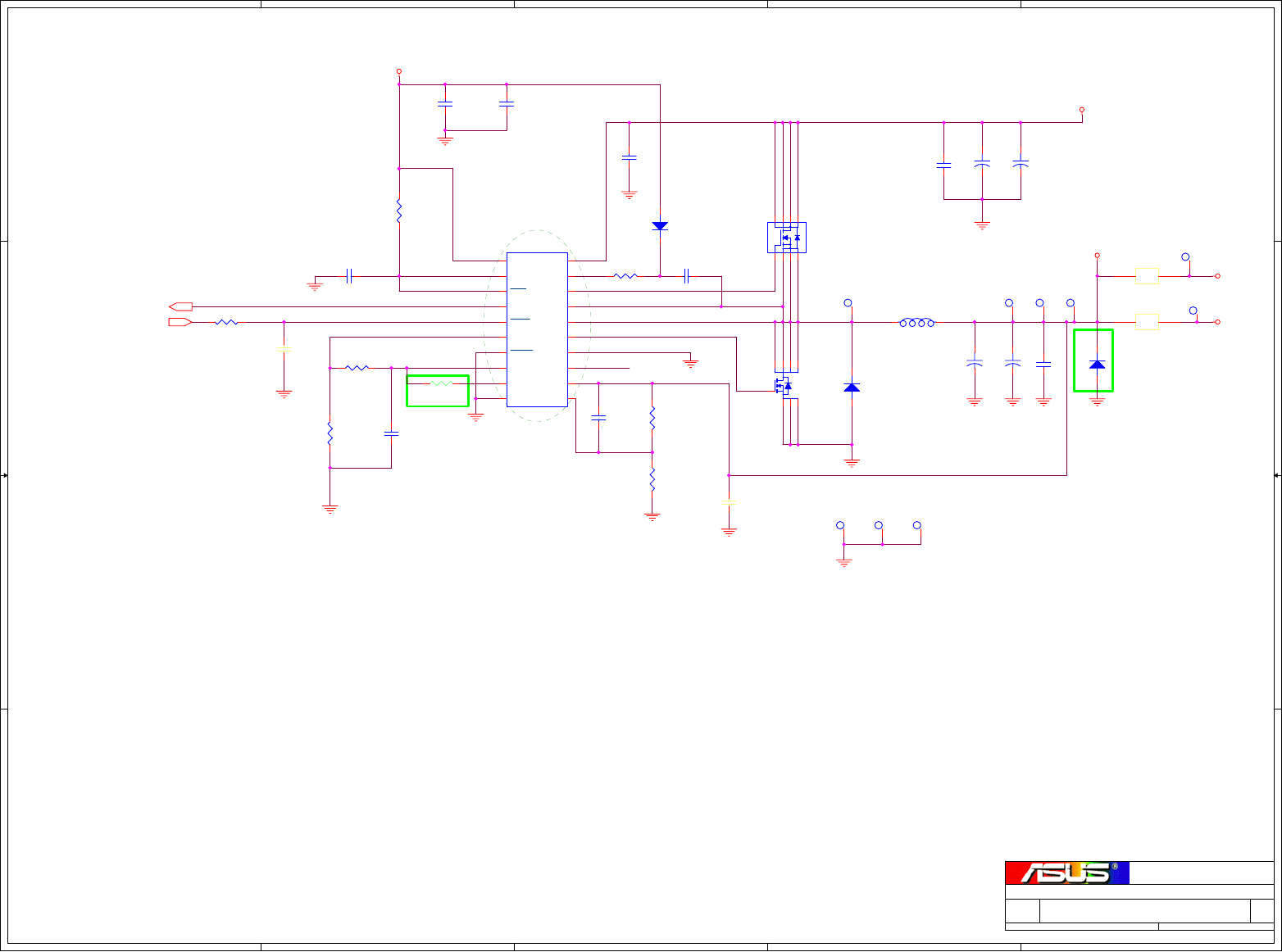Select the lower MOSFET symbol
The height and width of the screenshot is (952, 1282).
coord(784,386)
